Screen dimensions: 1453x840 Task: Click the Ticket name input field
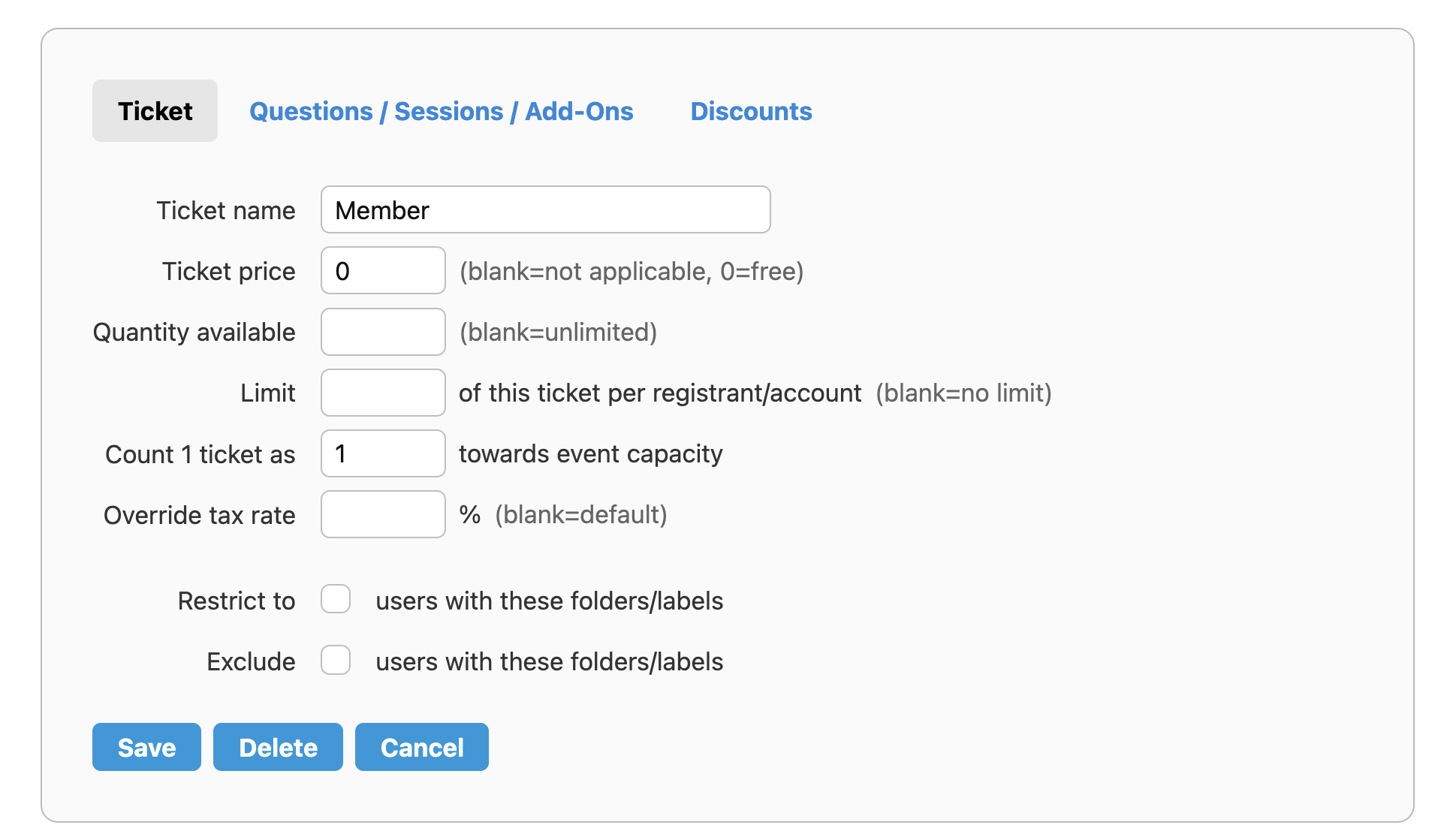[x=545, y=210]
